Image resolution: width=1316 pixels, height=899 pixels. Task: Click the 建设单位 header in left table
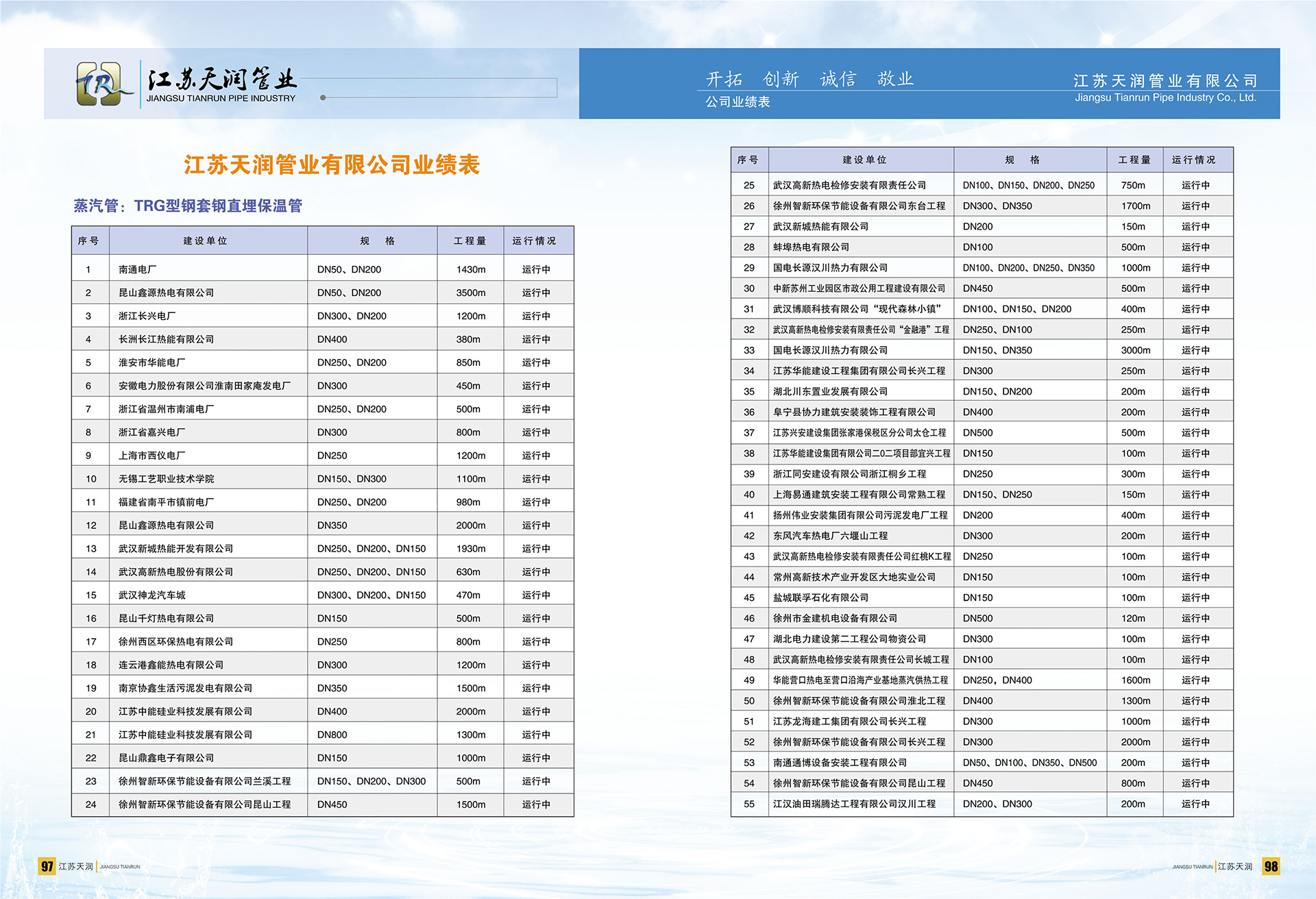click(x=205, y=241)
